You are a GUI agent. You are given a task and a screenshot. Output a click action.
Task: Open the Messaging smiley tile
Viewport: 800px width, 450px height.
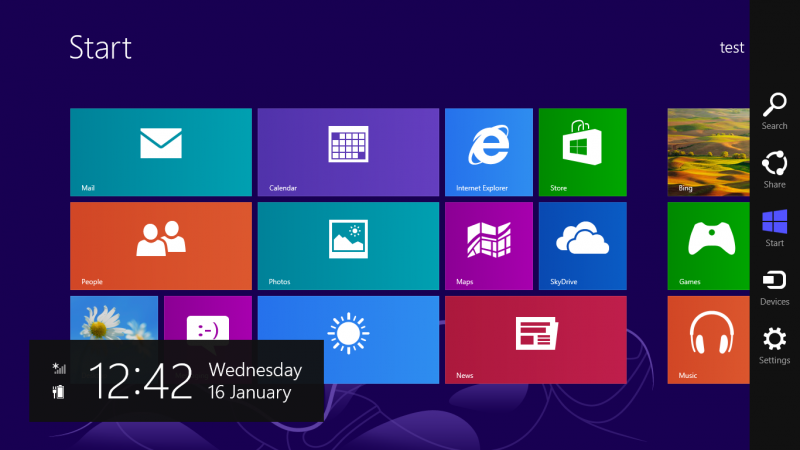coord(208,318)
